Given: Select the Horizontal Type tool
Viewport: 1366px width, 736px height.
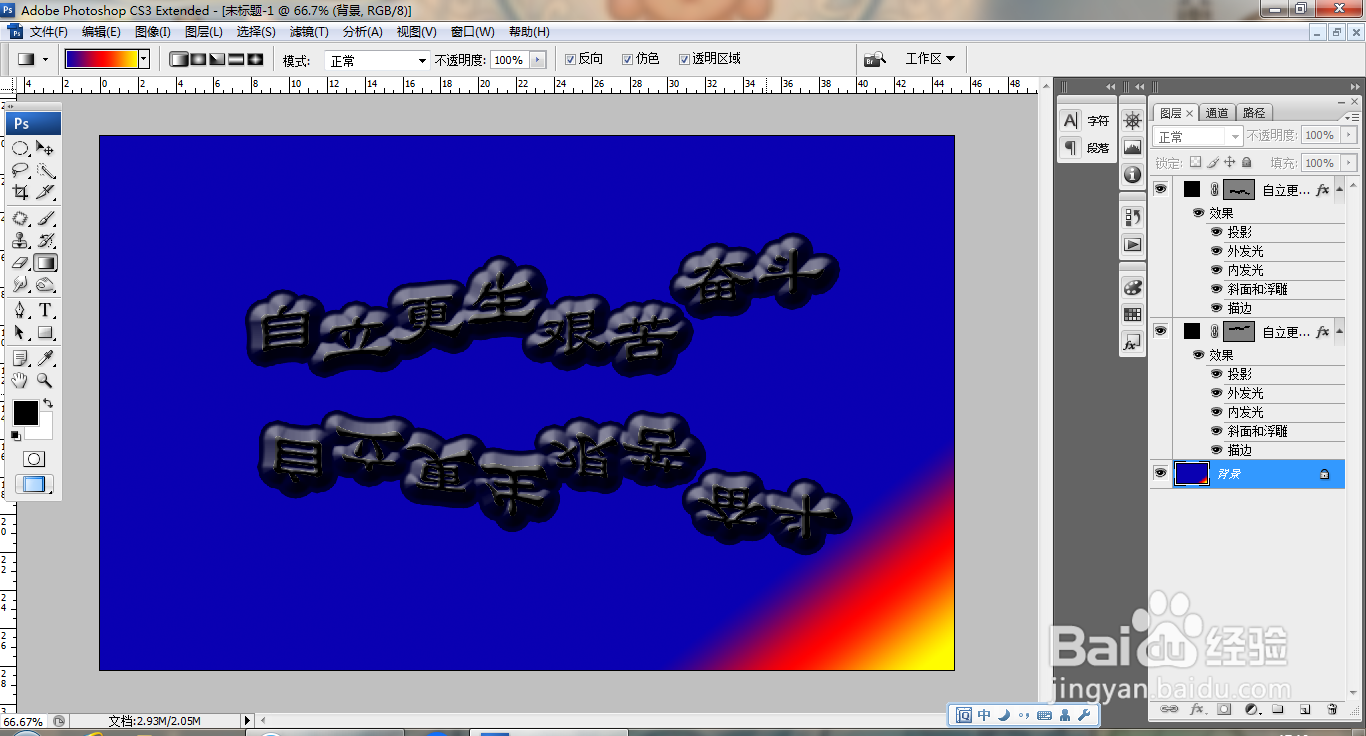Looking at the screenshot, I should (45, 310).
